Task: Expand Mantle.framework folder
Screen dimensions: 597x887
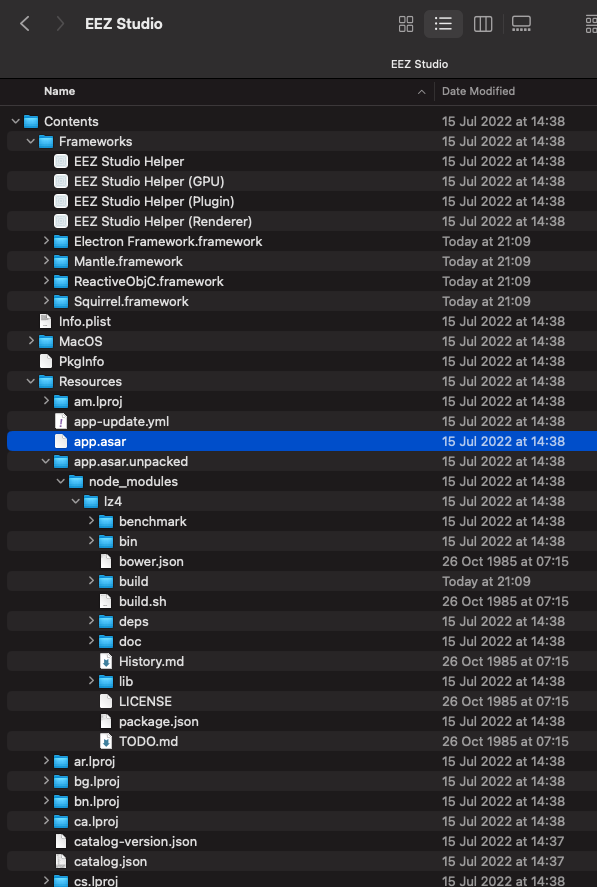Action: pos(46,261)
